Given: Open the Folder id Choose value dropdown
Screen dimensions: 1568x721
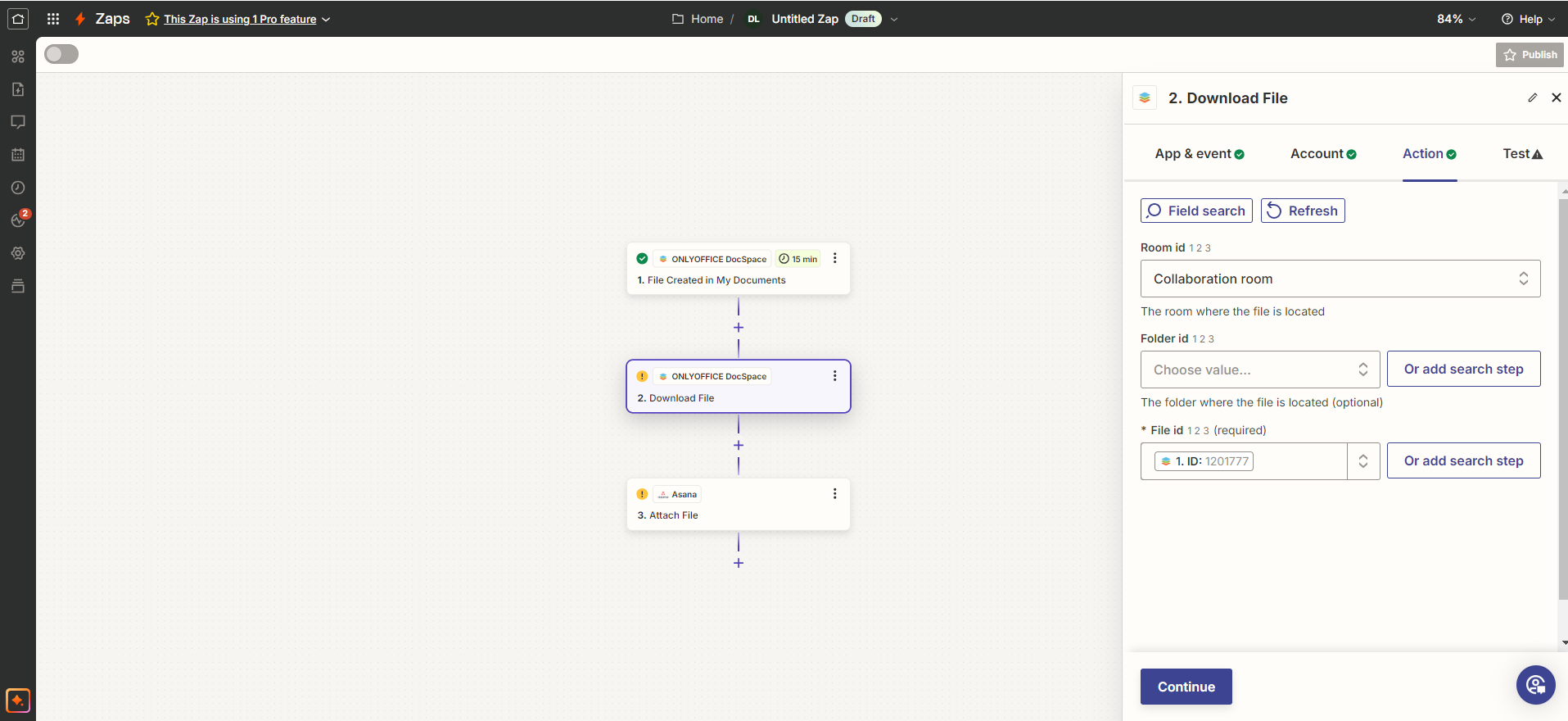Looking at the screenshot, I should coord(1259,370).
